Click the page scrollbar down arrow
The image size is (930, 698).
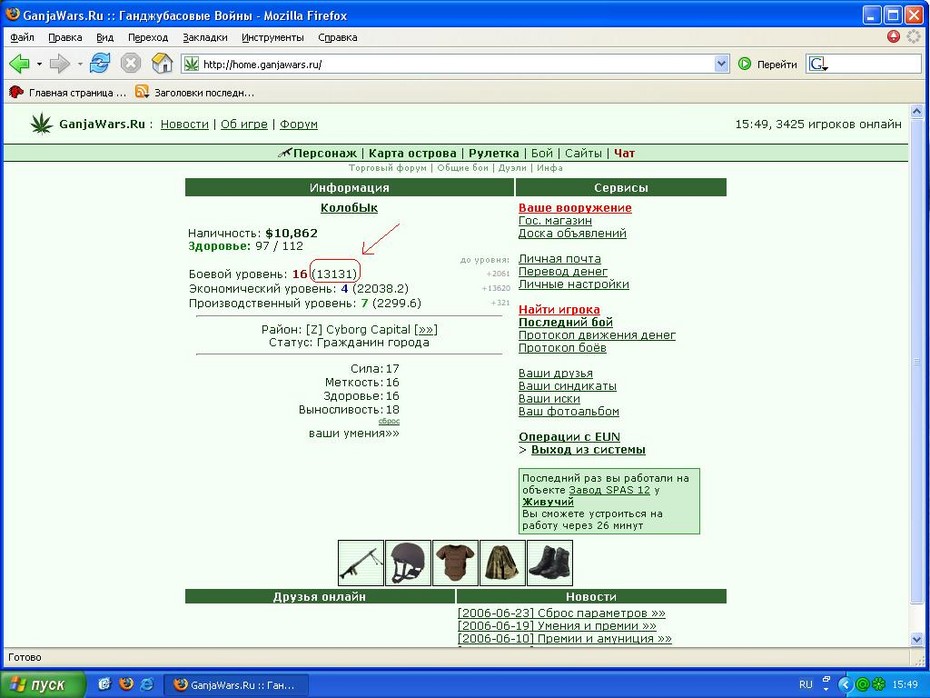point(916,639)
